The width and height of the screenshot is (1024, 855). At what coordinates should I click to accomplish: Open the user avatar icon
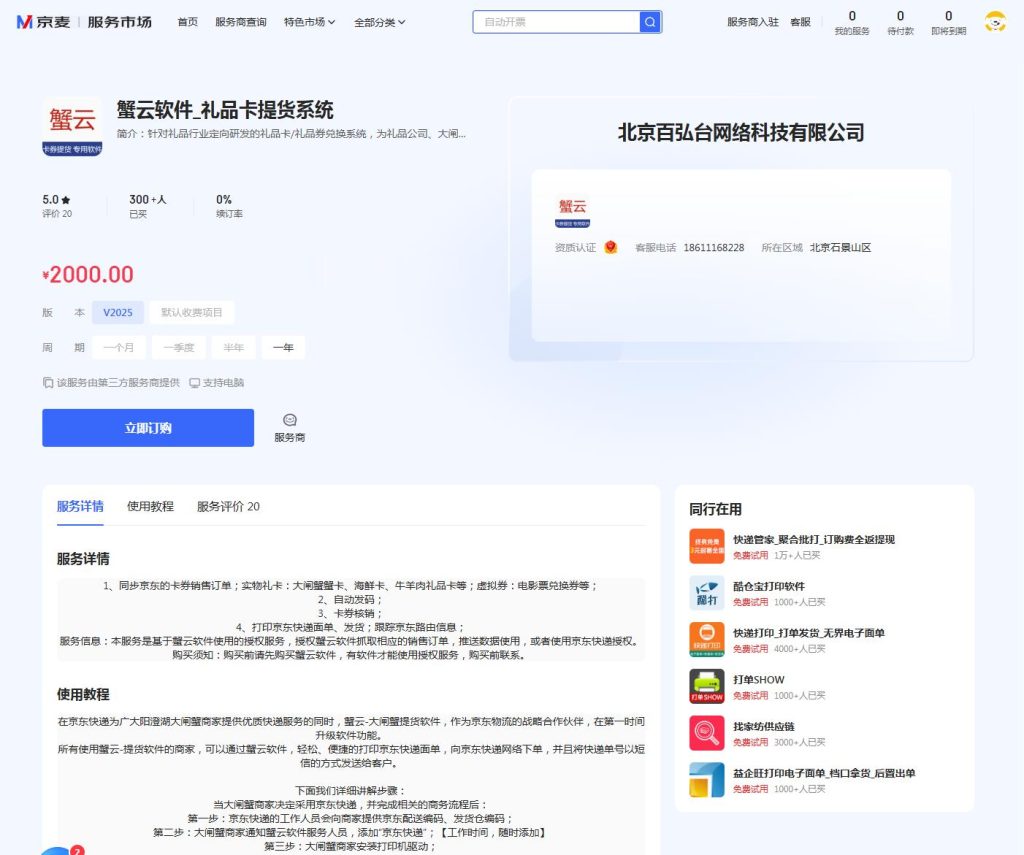click(x=995, y=22)
